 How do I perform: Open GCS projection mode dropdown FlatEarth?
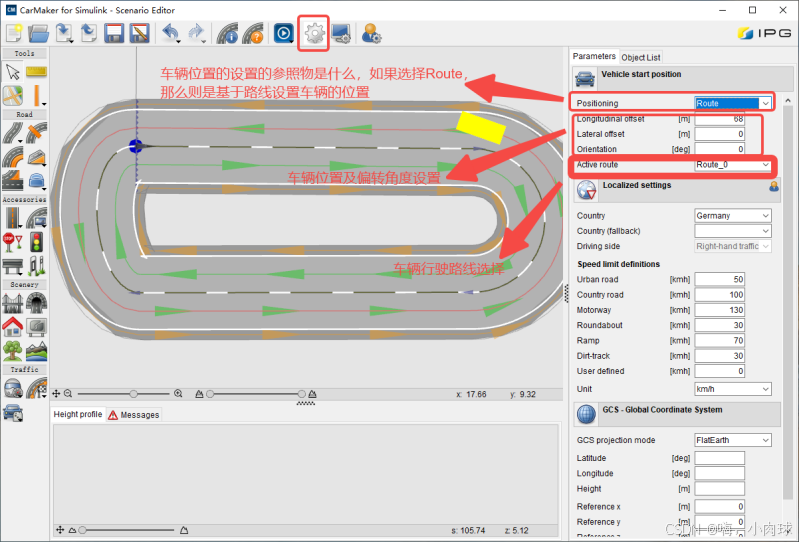(x=733, y=440)
